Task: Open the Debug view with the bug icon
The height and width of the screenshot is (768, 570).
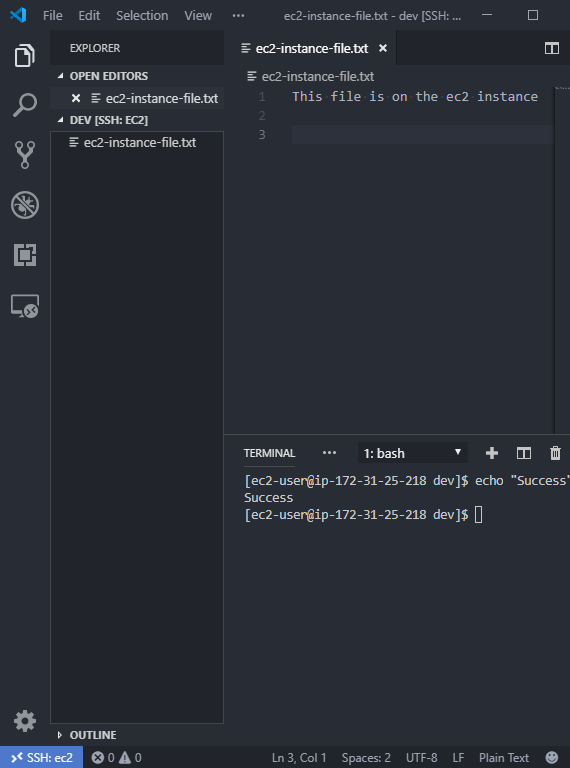Action: (24, 205)
